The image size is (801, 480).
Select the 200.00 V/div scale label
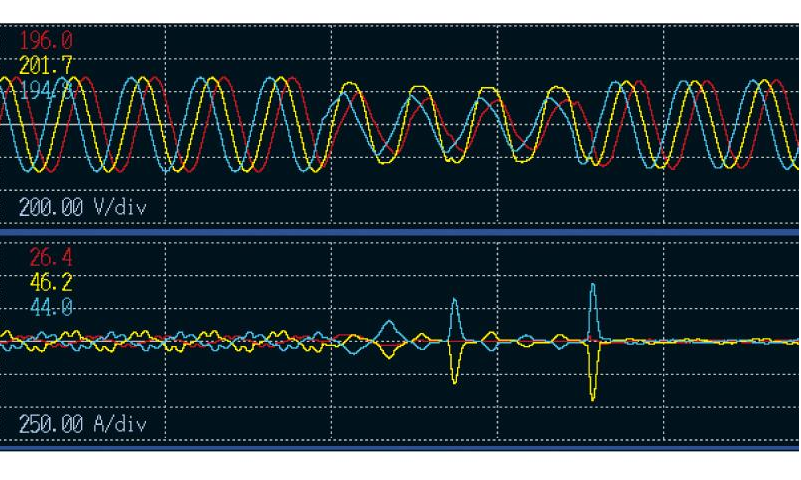pos(83,207)
